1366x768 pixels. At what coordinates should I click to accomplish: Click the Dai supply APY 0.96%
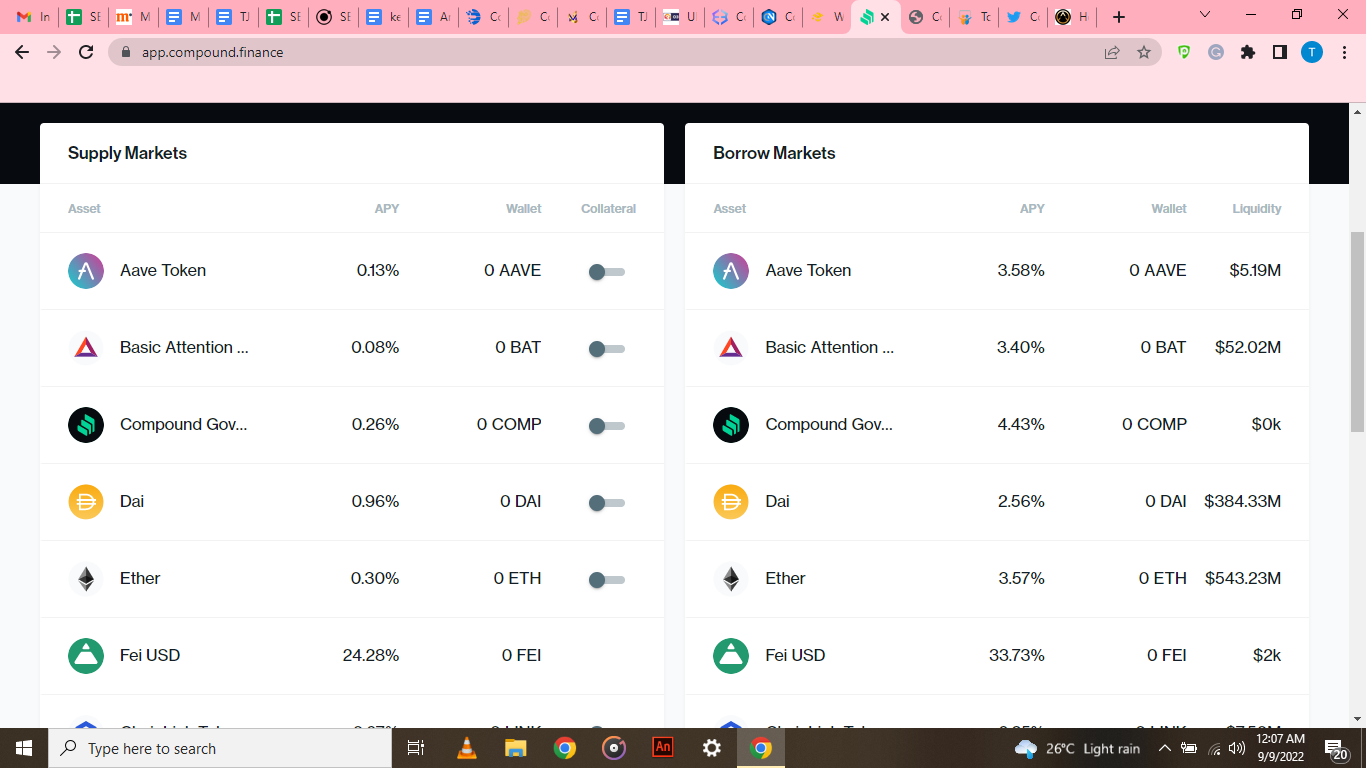(375, 502)
